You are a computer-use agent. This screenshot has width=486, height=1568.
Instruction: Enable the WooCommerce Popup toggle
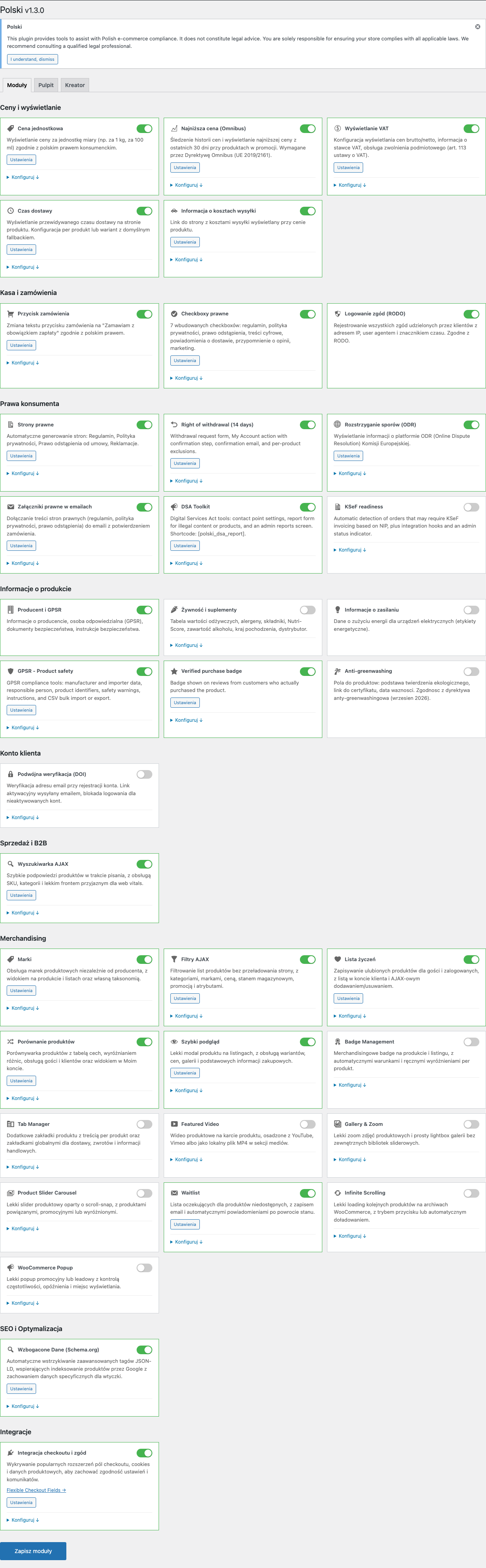coord(144,1268)
